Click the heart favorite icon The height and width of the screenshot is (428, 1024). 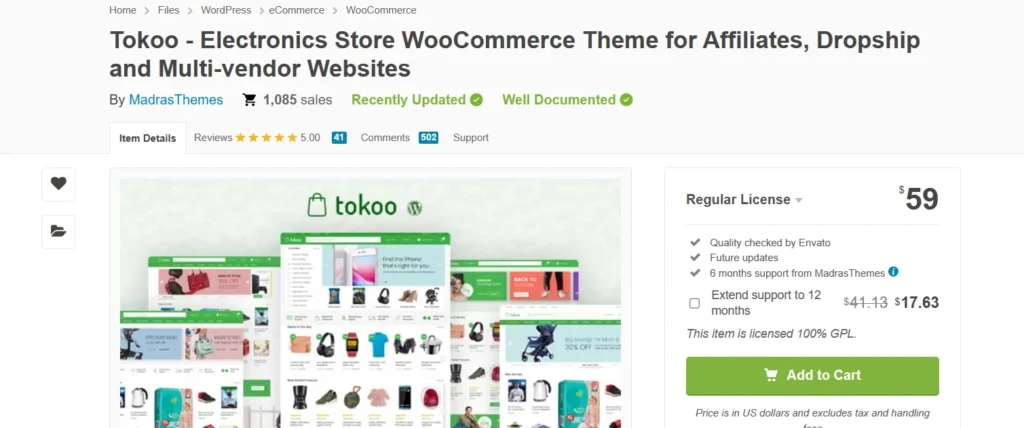(59, 184)
